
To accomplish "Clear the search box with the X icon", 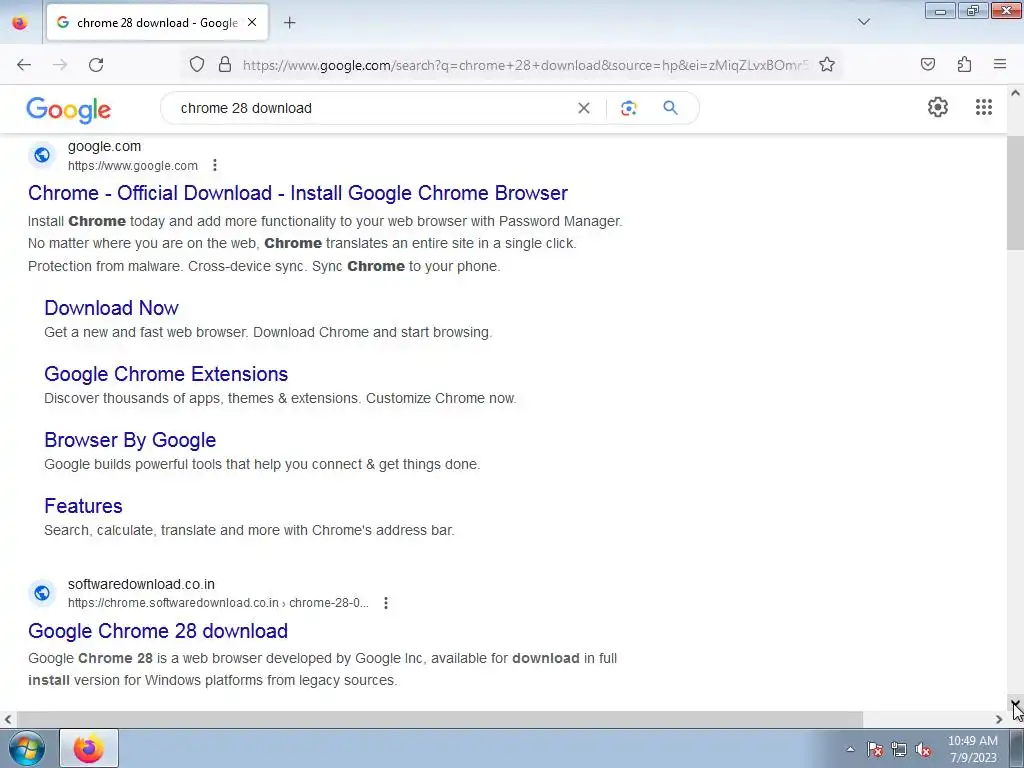I will [x=584, y=108].
